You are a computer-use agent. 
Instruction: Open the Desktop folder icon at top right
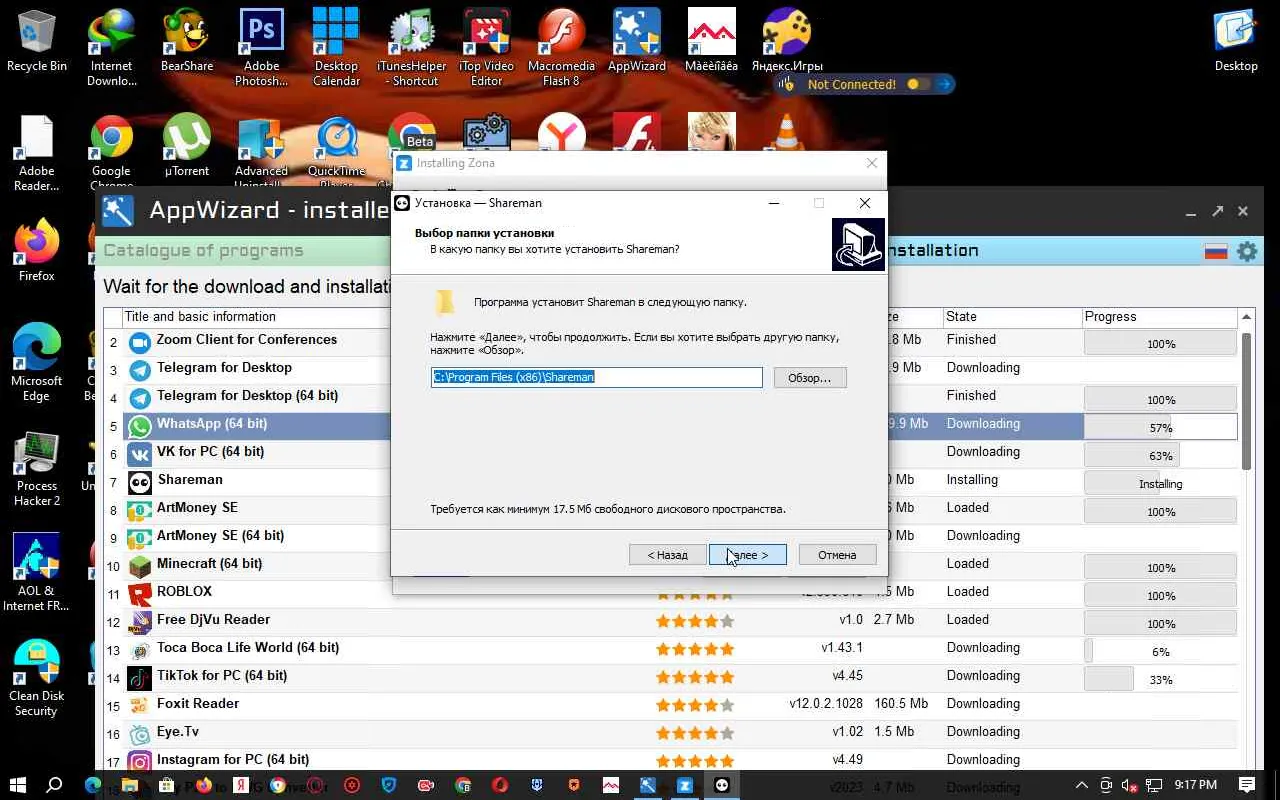pos(1236,40)
